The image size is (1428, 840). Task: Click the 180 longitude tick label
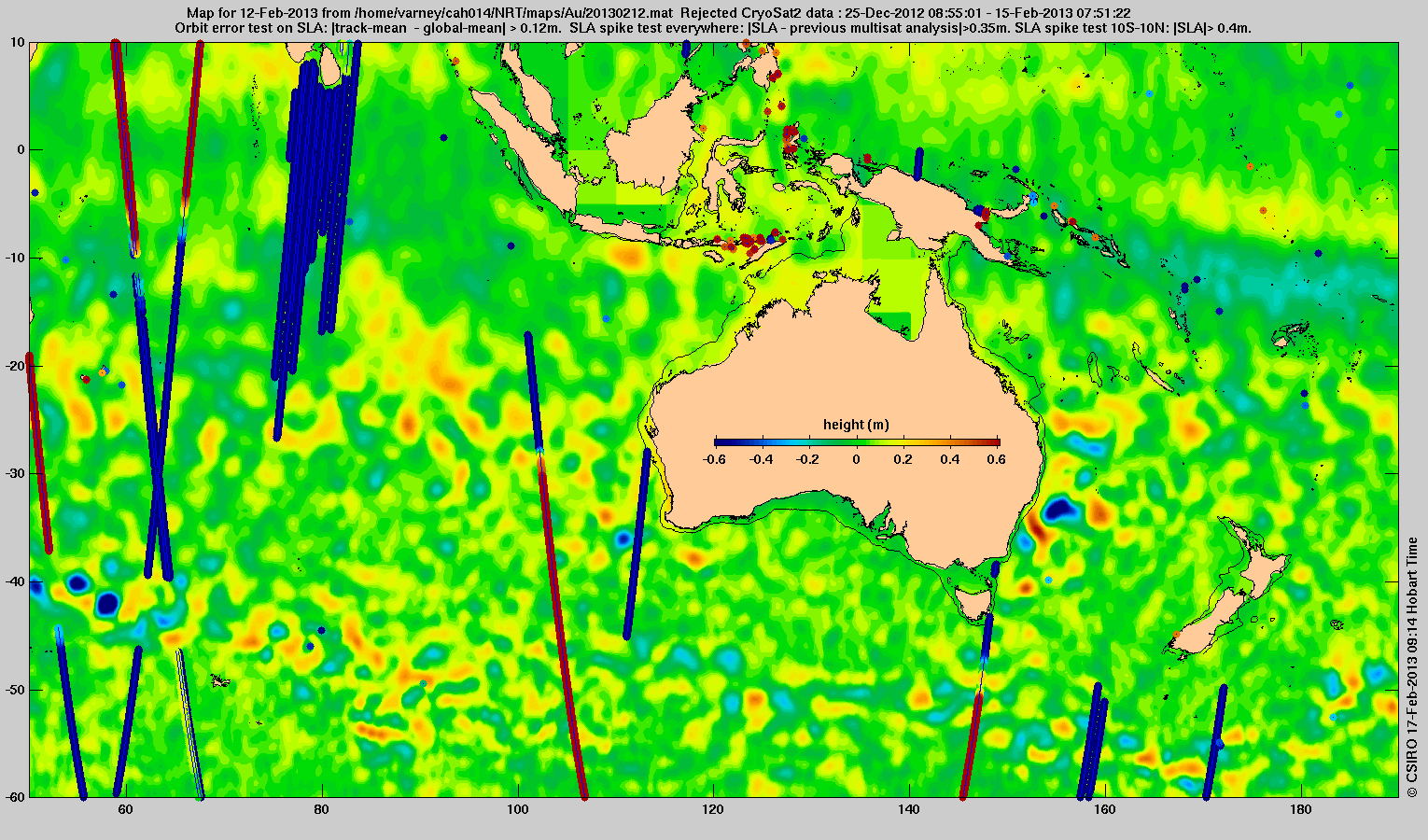coord(1301,809)
